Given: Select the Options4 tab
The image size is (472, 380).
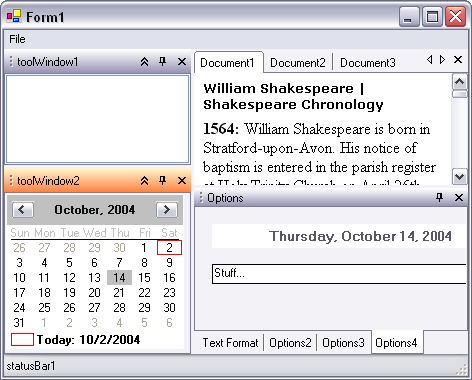Looking at the screenshot, I should (396, 342).
